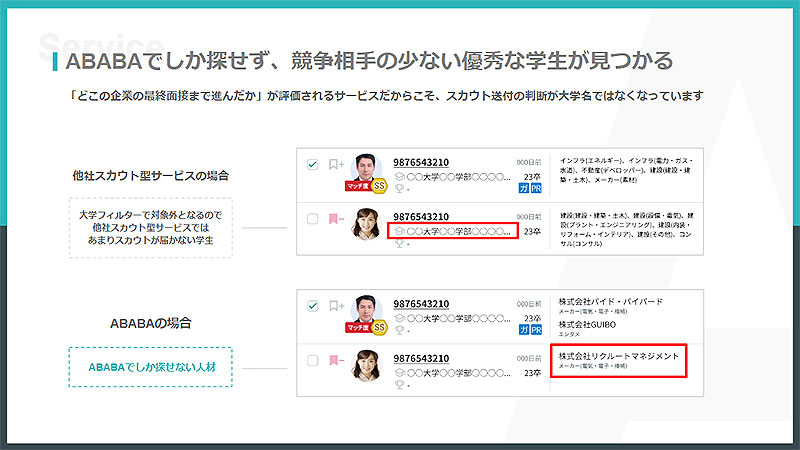Click company name 株式会社リクルートマネジメント
The height and width of the screenshot is (450, 800).
coord(618,356)
